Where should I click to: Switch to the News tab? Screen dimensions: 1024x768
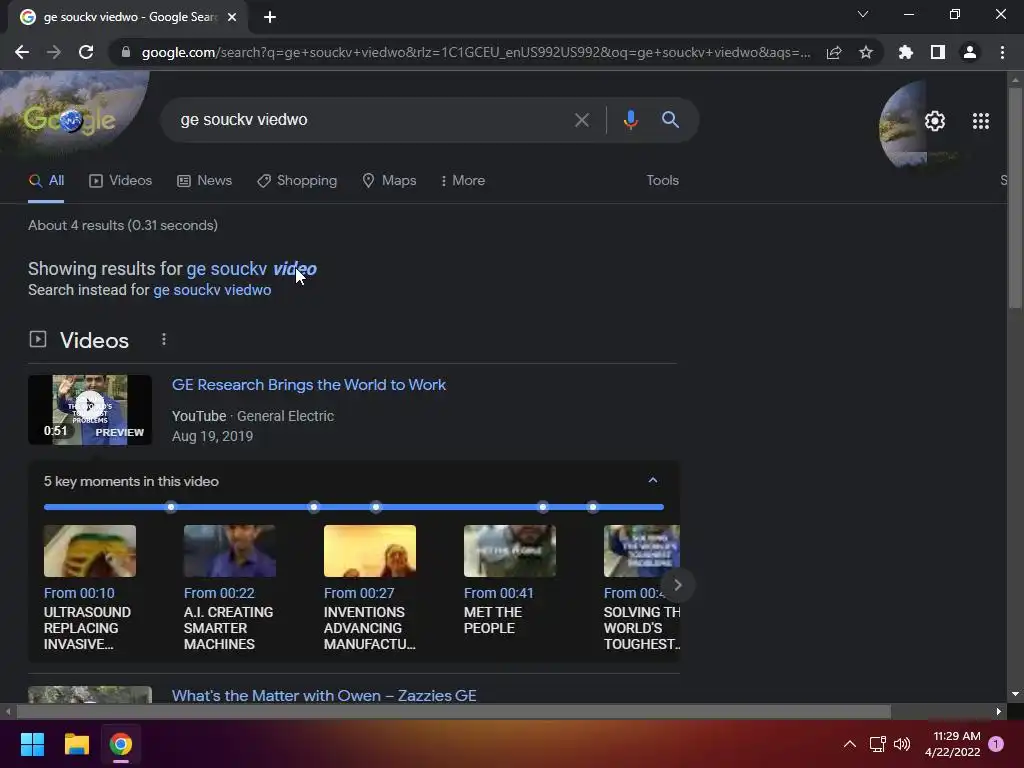[204, 180]
